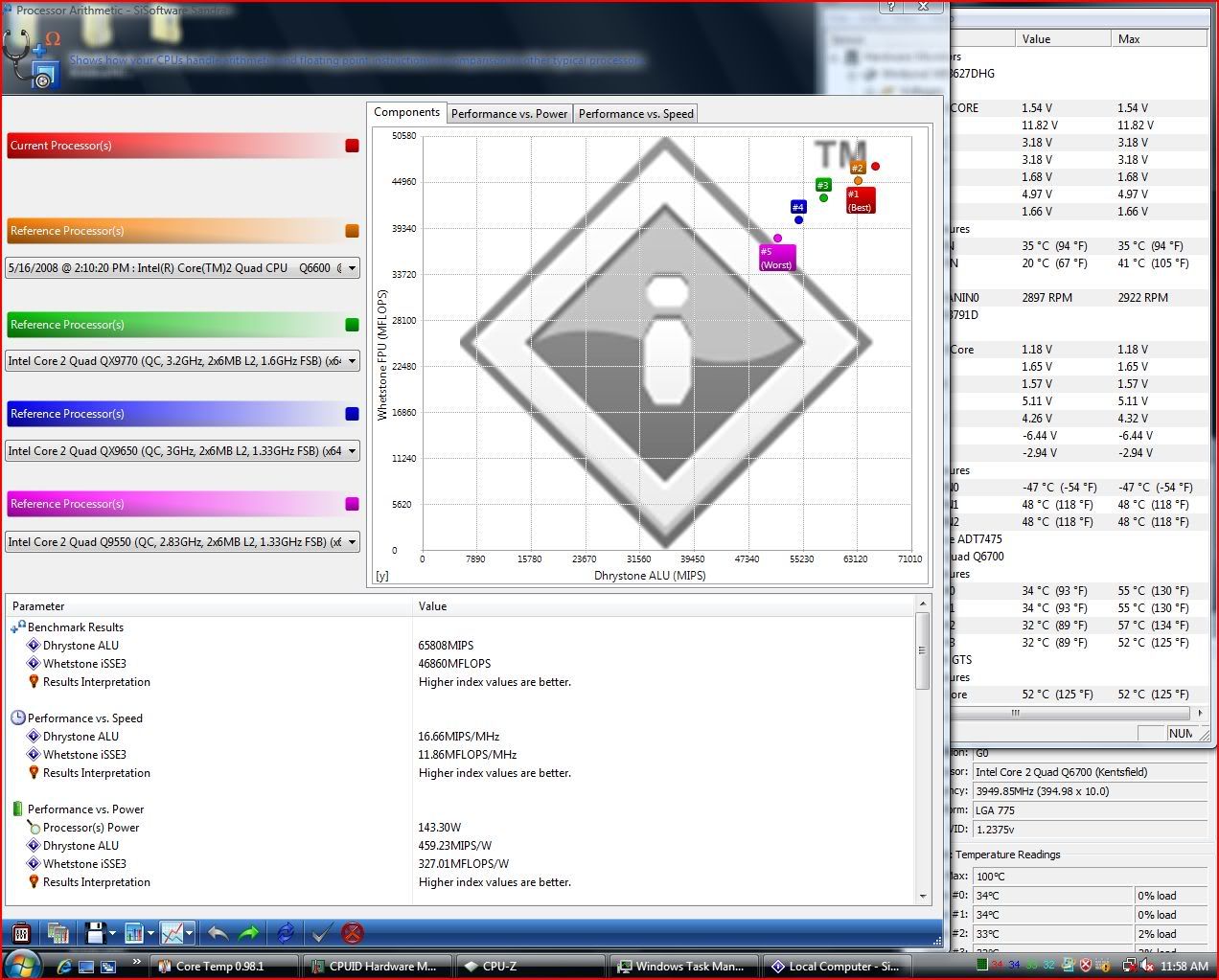Click the Help question mark button in title bar

(x=892, y=7)
